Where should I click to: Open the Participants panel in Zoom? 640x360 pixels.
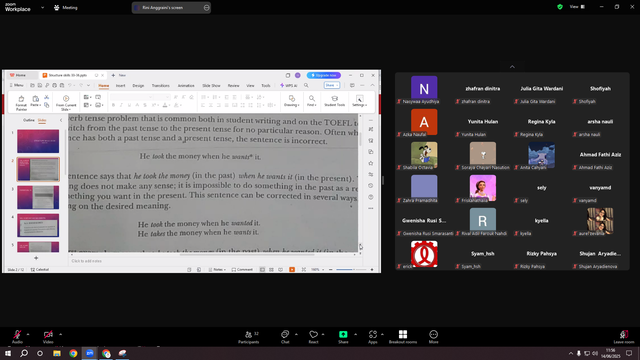tap(249, 337)
